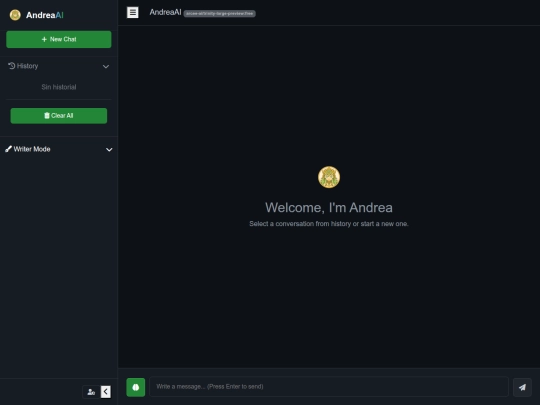The image size is (540, 405).
Task: Expand the Writer Mode section
Action: pos(109,149)
